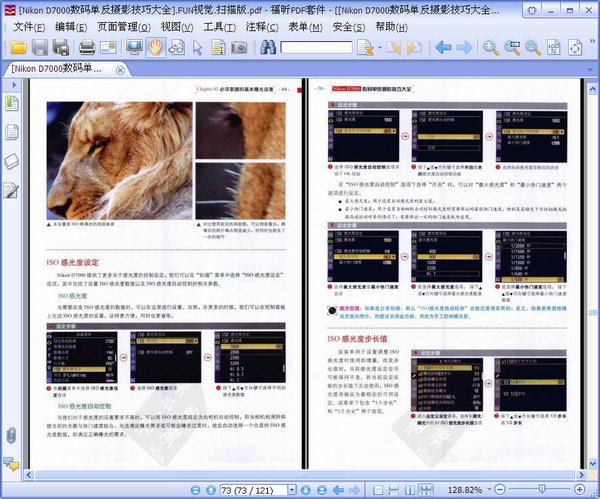The width and height of the screenshot is (600, 499).
Task: Click the search options document icon
Action: coord(365,48)
